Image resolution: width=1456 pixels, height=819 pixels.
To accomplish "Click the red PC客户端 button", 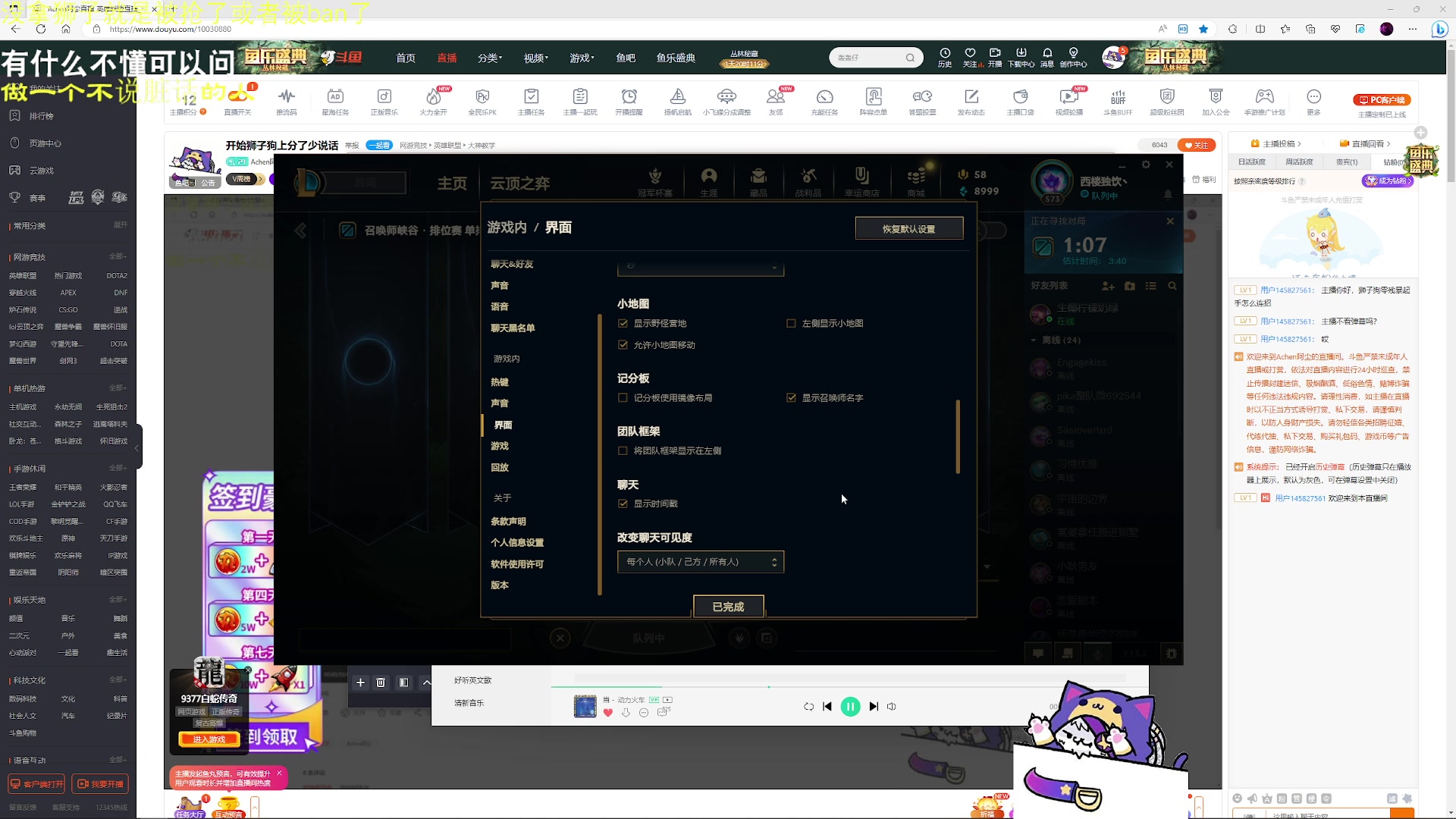I will [1382, 100].
